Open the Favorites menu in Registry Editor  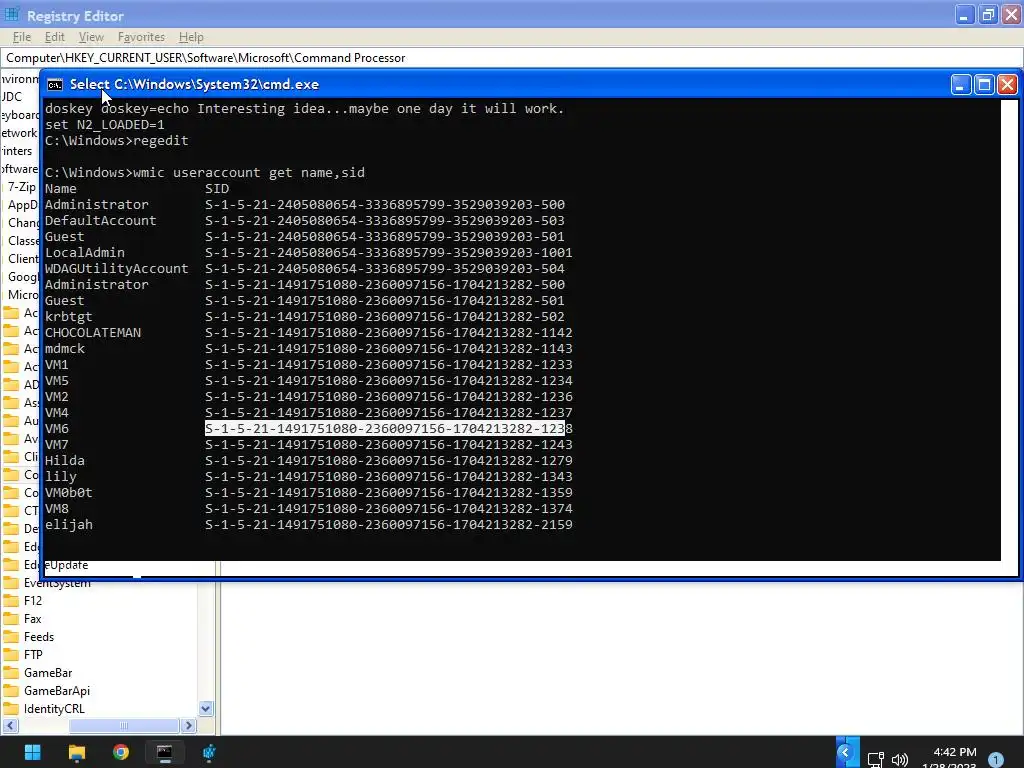141,37
